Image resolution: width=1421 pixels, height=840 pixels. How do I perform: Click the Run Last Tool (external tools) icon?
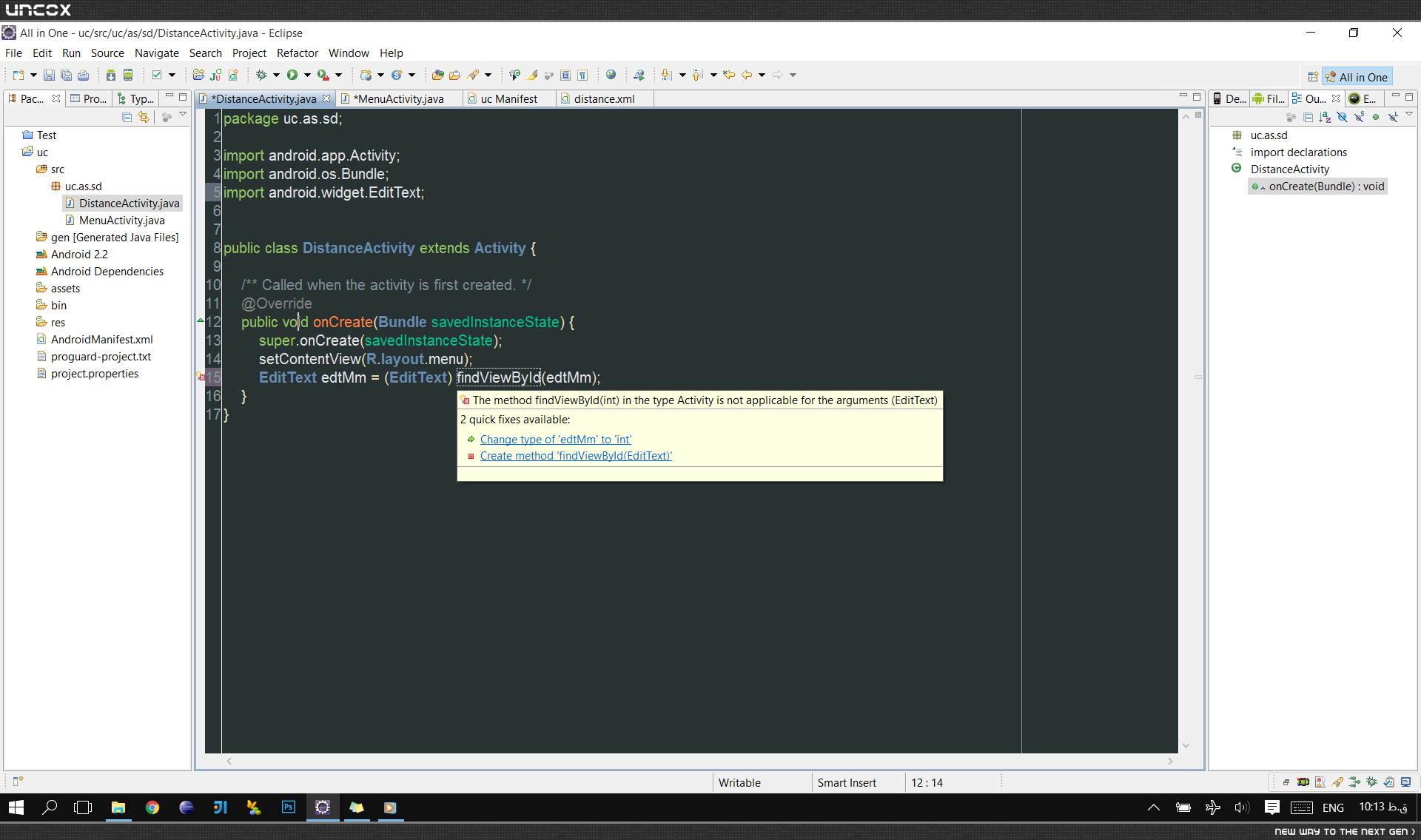323,75
